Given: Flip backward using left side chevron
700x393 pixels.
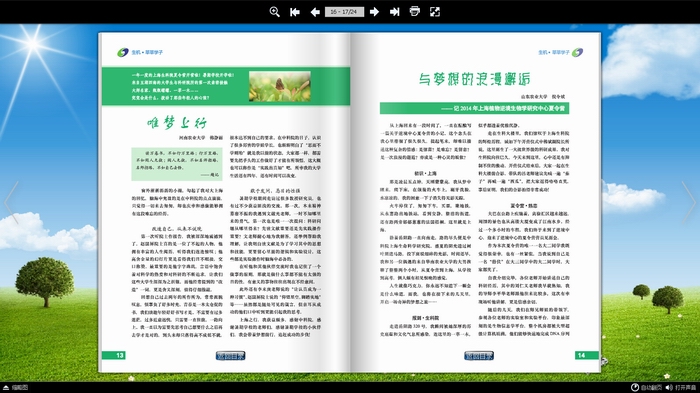Looking at the screenshot, I should (x=12, y=202).
